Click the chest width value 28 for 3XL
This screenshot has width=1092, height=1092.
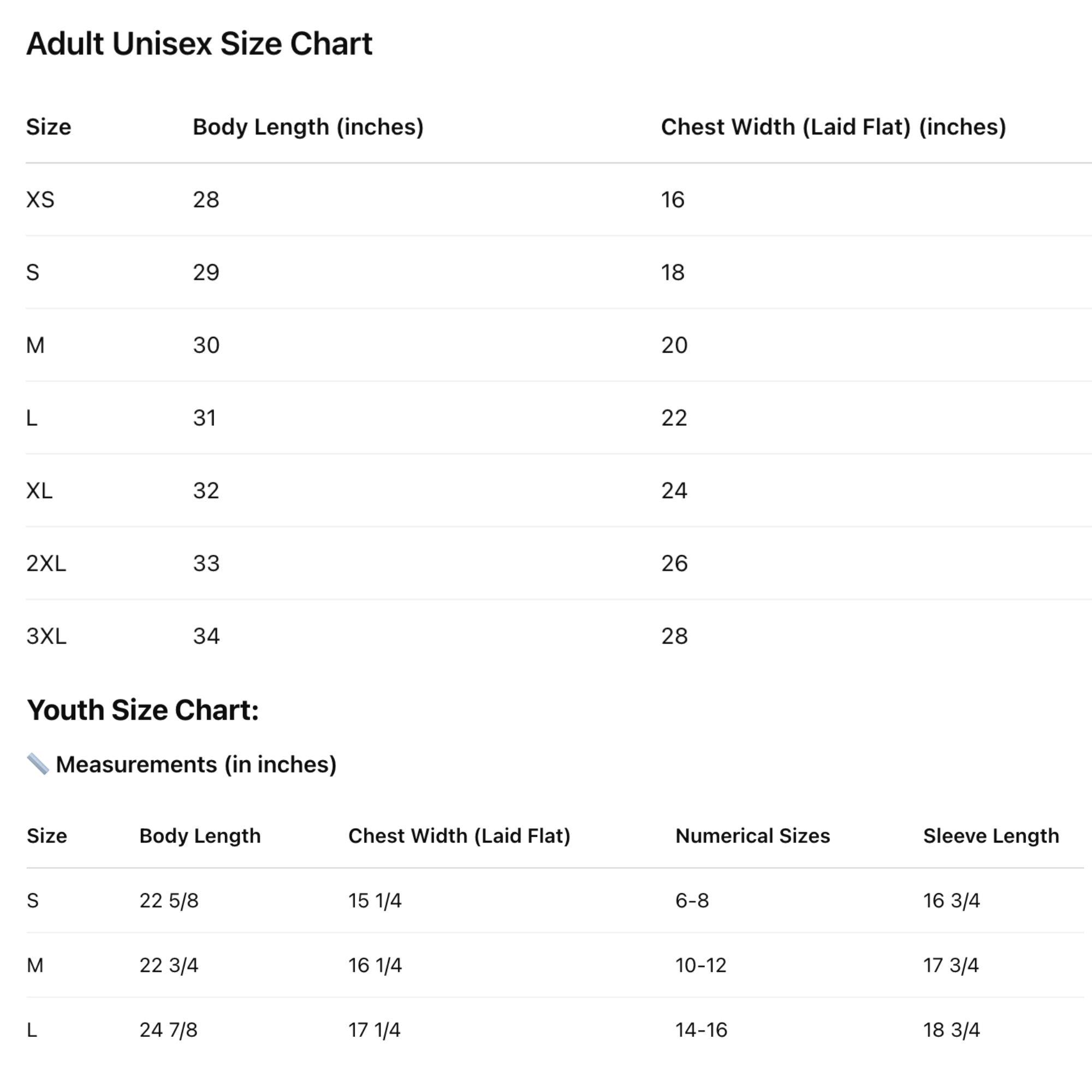pyautogui.click(x=674, y=637)
